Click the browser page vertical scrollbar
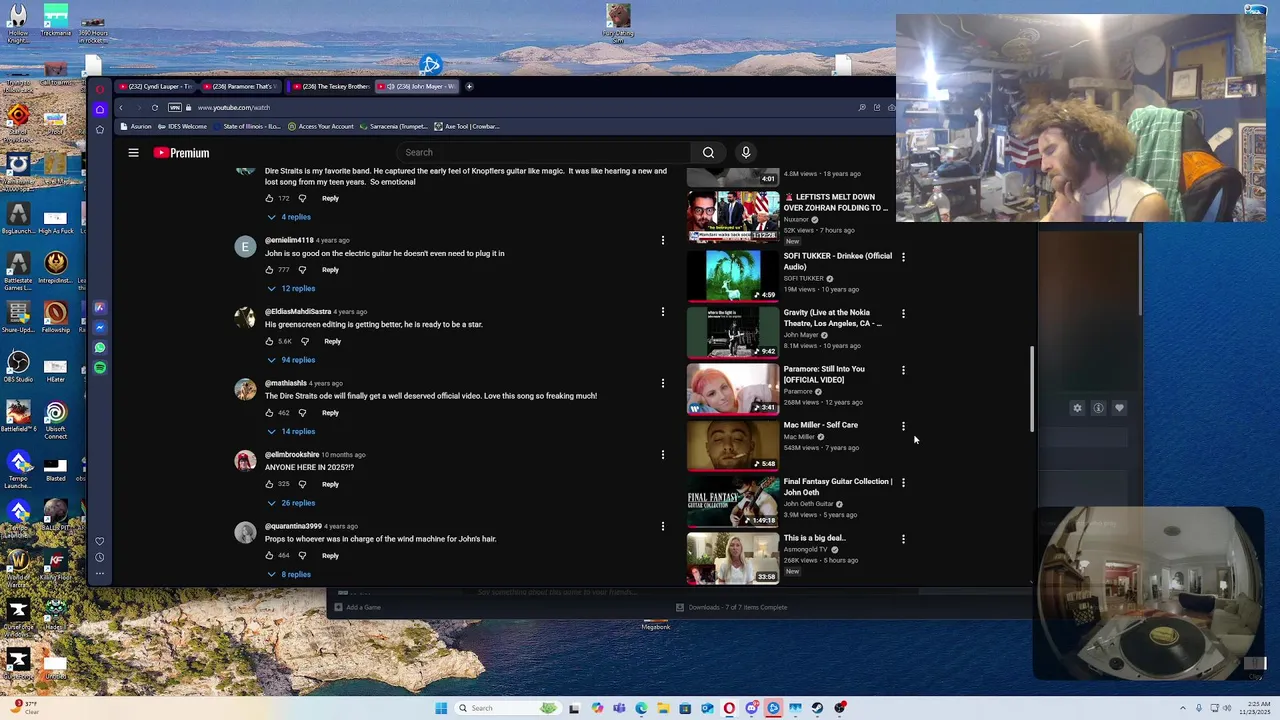Image resolution: width=1280 pixels, height=720 pixels. [1032, 389]
